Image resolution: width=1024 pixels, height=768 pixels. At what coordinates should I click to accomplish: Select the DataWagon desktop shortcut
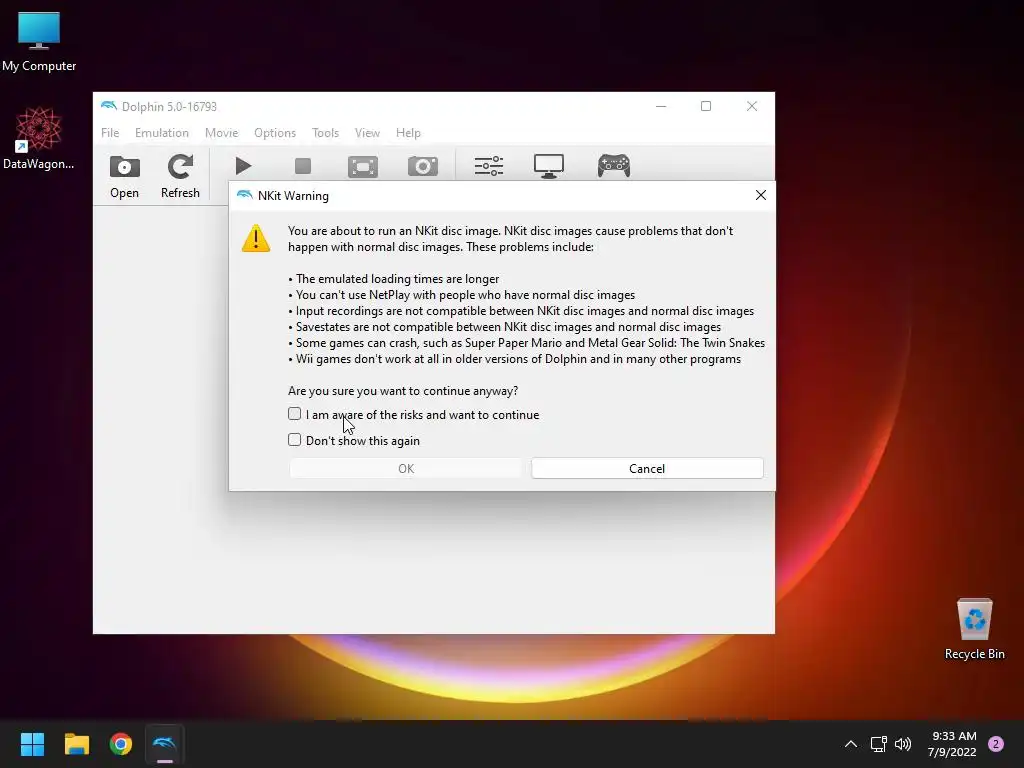point(39,138)
